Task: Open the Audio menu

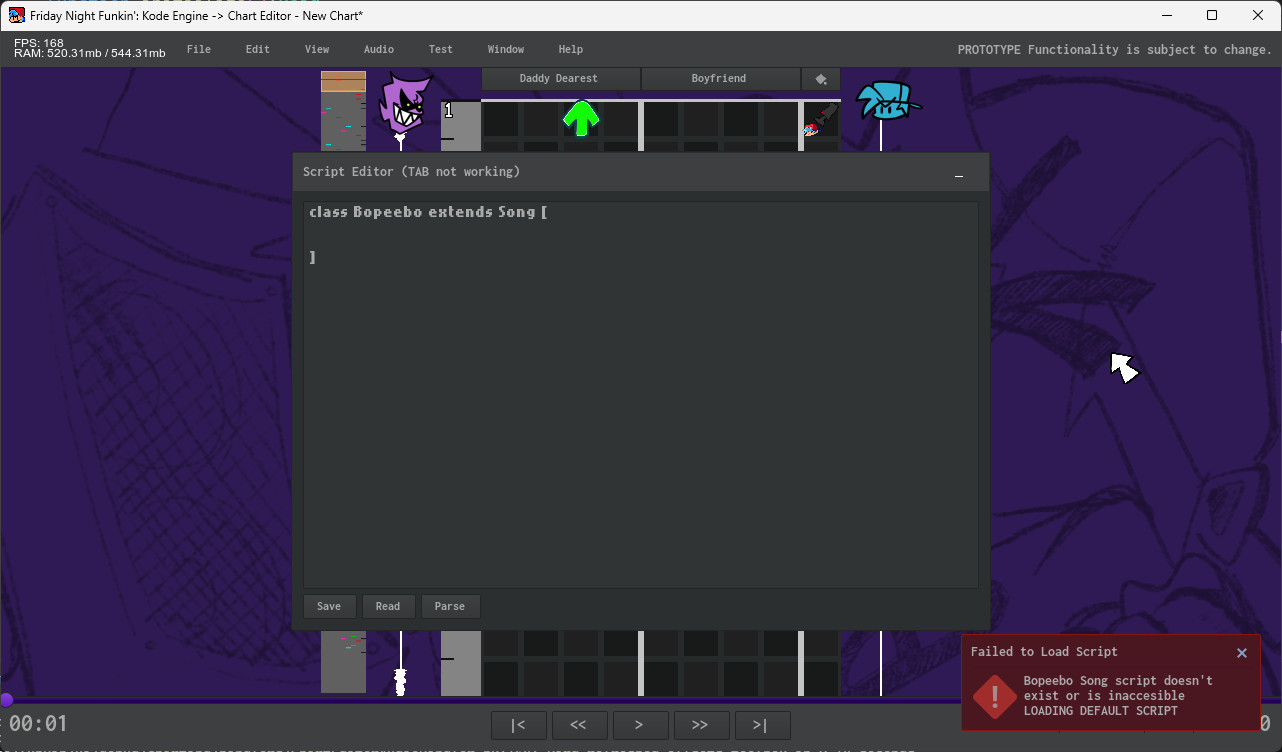Action: point(379,49)
